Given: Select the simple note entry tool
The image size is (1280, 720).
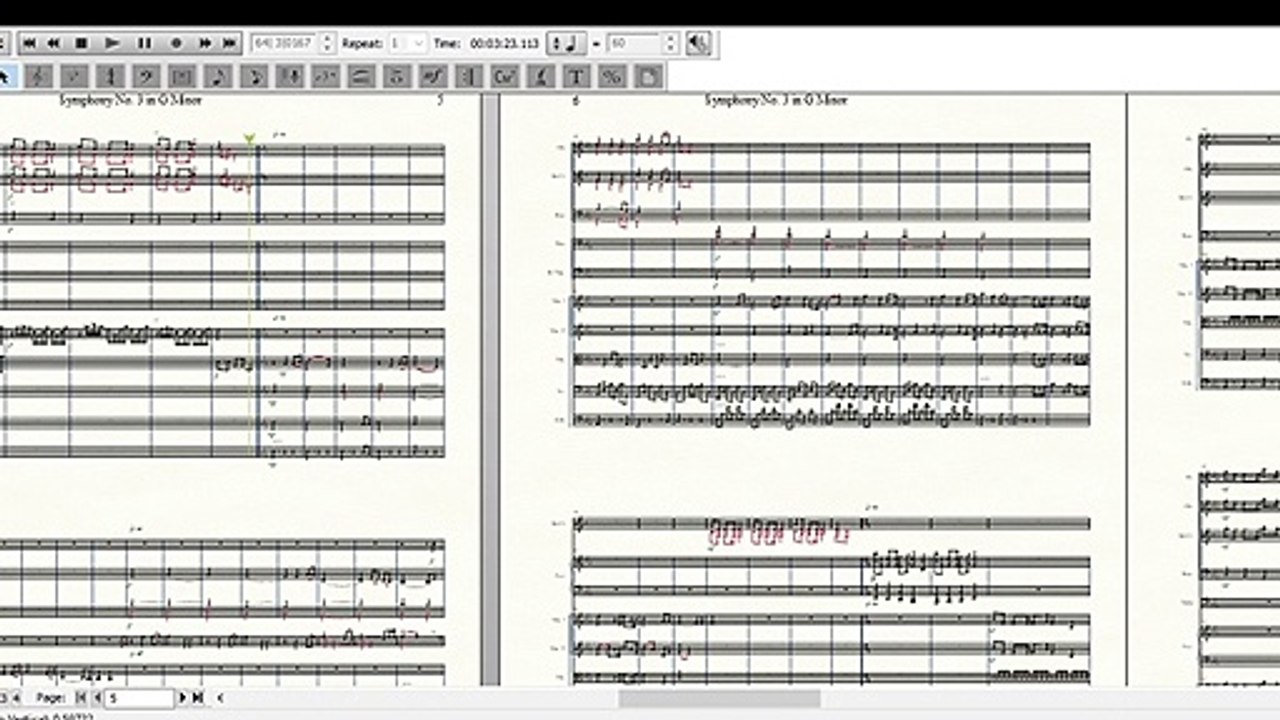Looking at the screenshot, I should tap(218, 76).
